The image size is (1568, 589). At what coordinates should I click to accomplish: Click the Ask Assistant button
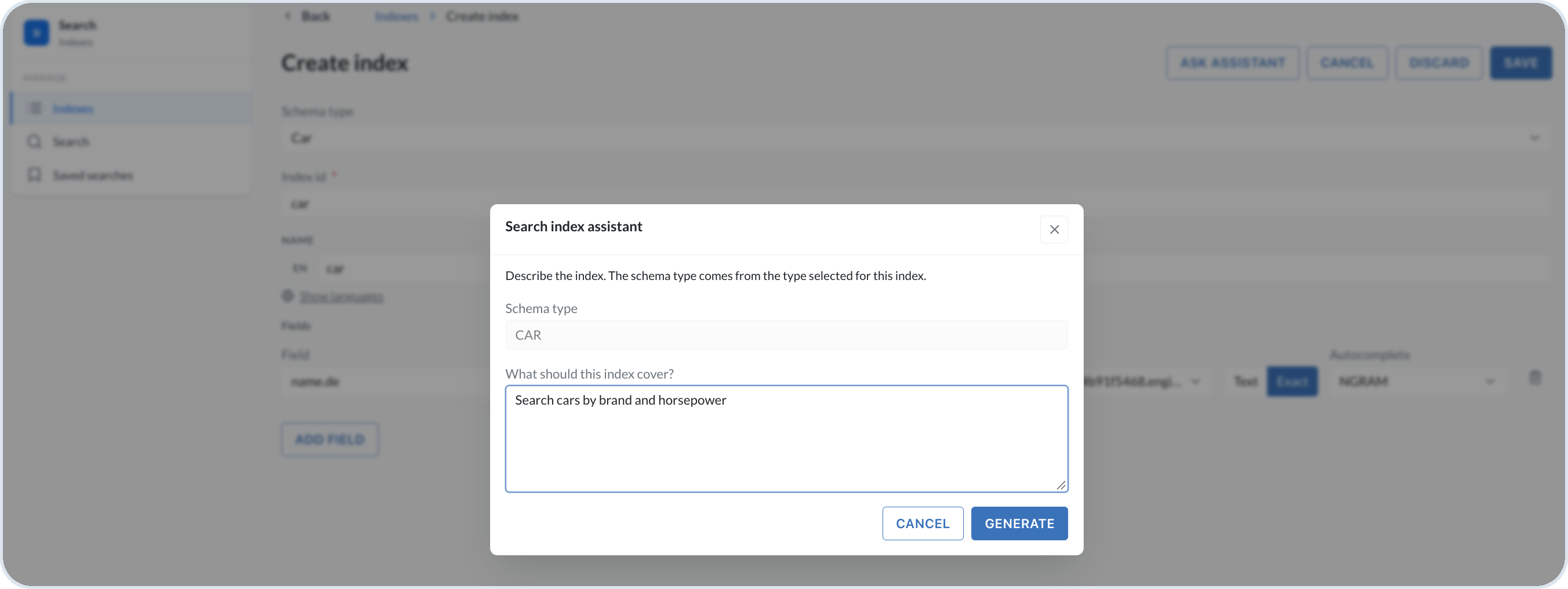tap(1233, 63)
